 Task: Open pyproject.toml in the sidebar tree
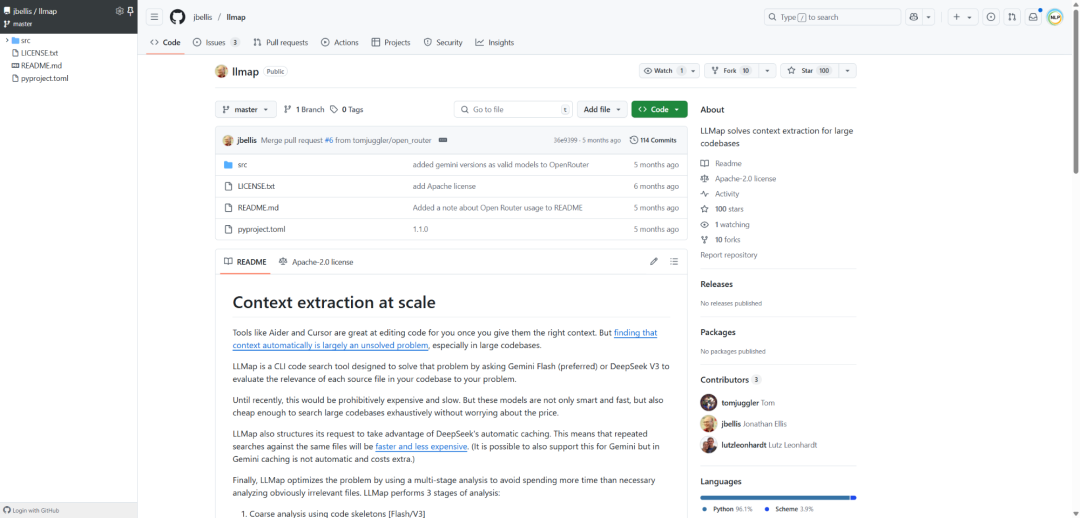(x=40, y=79)
